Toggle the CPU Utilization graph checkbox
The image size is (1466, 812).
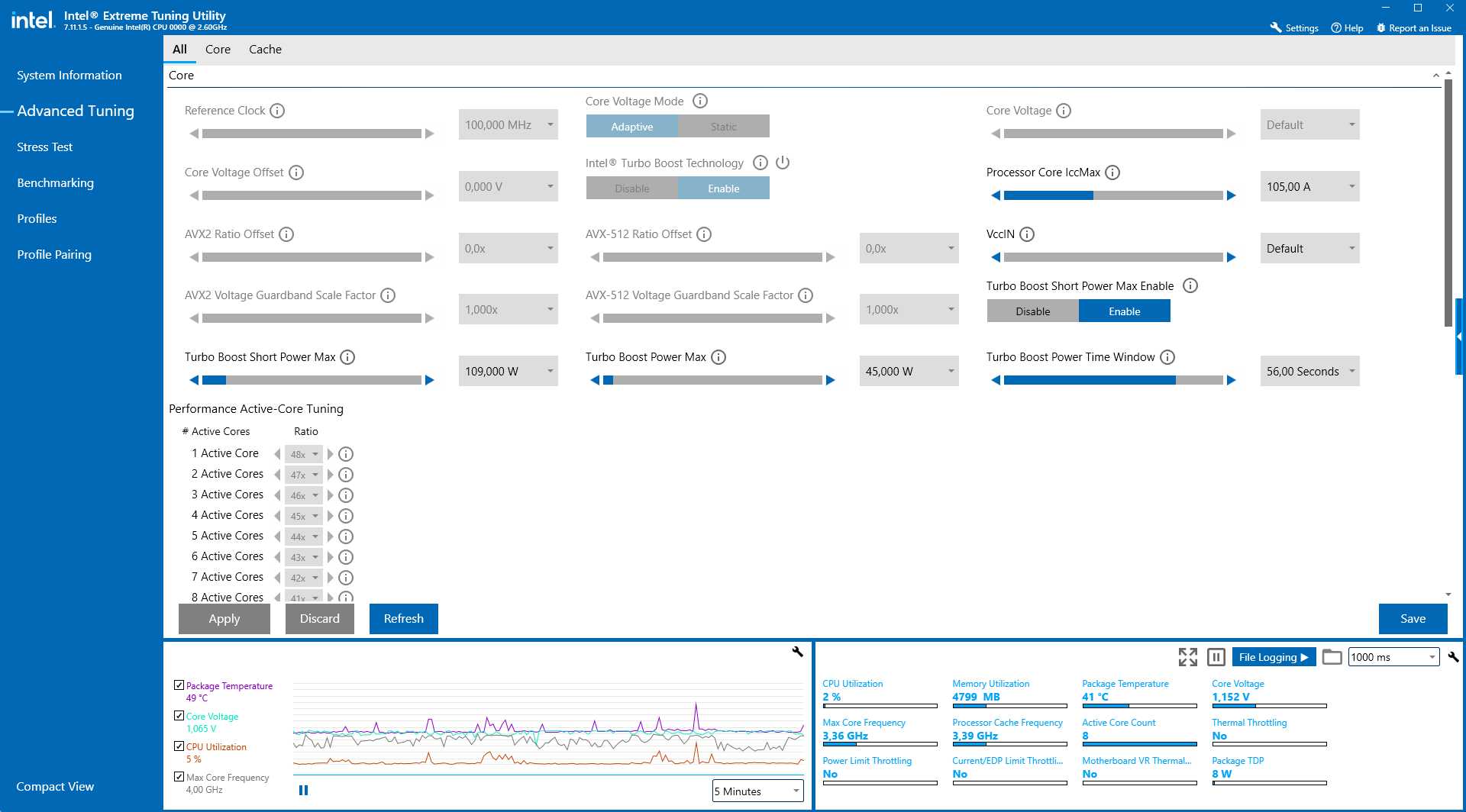pyautogui.click(x=179, y=746)
